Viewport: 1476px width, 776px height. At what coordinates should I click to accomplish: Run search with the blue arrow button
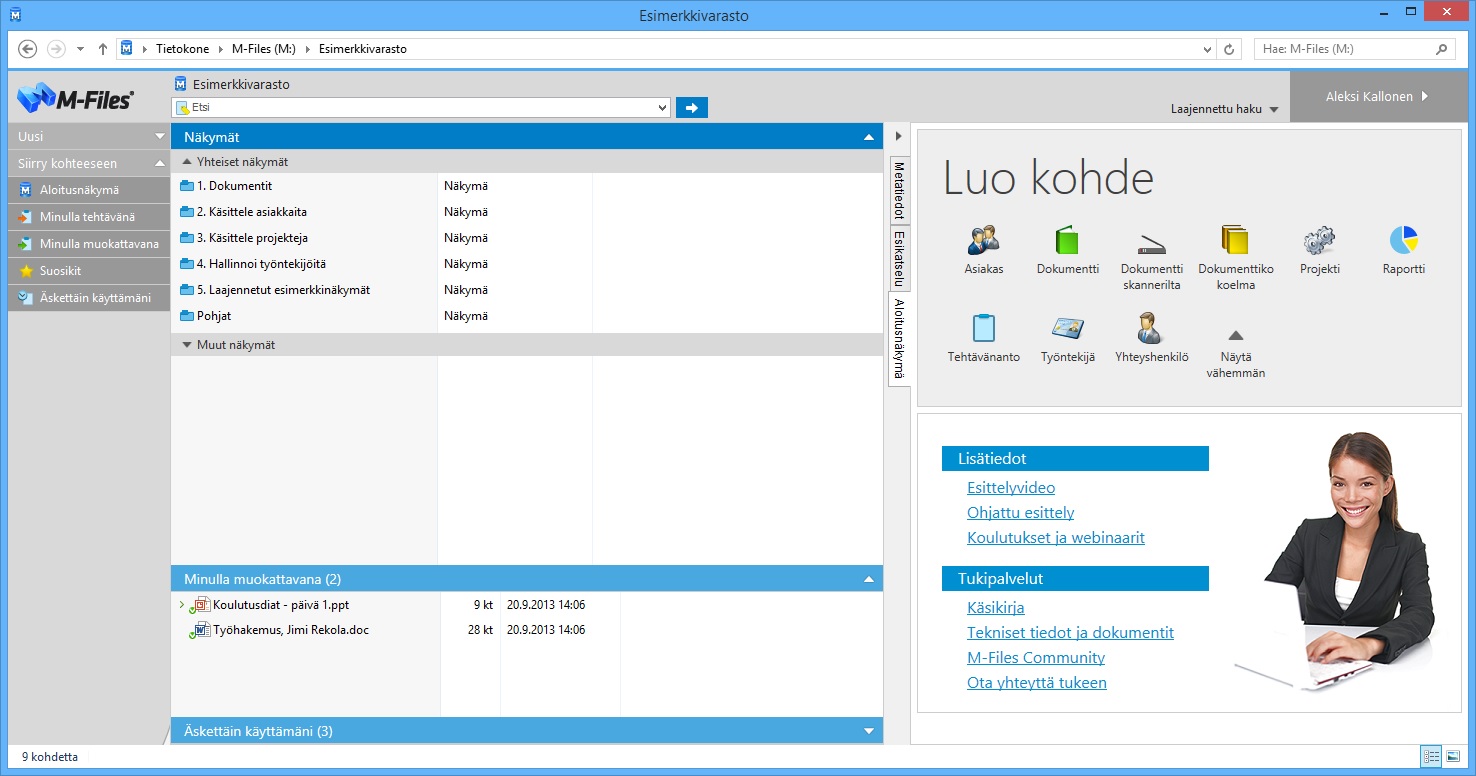pyautogui.click(x=691, y=108)
